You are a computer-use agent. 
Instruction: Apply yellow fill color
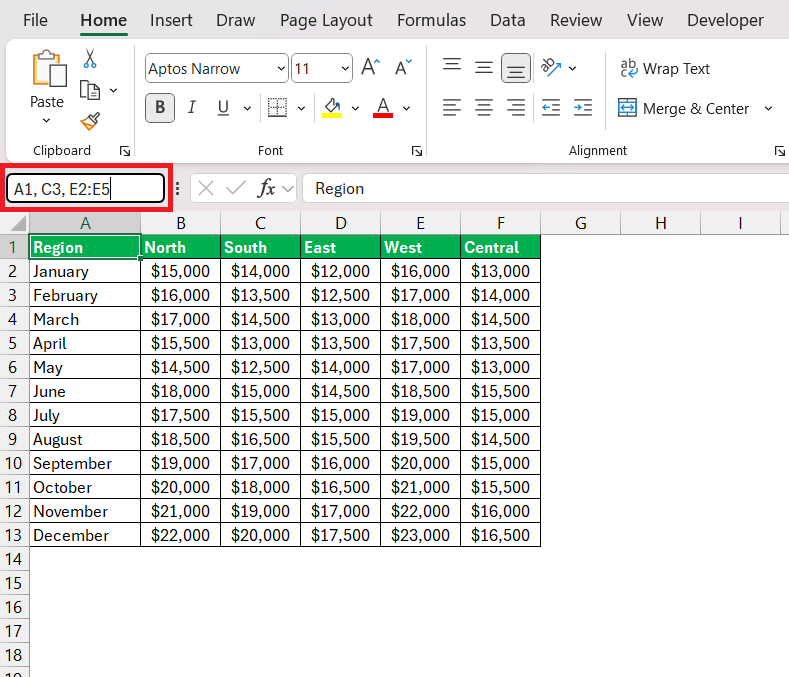[x=332, y=108]
